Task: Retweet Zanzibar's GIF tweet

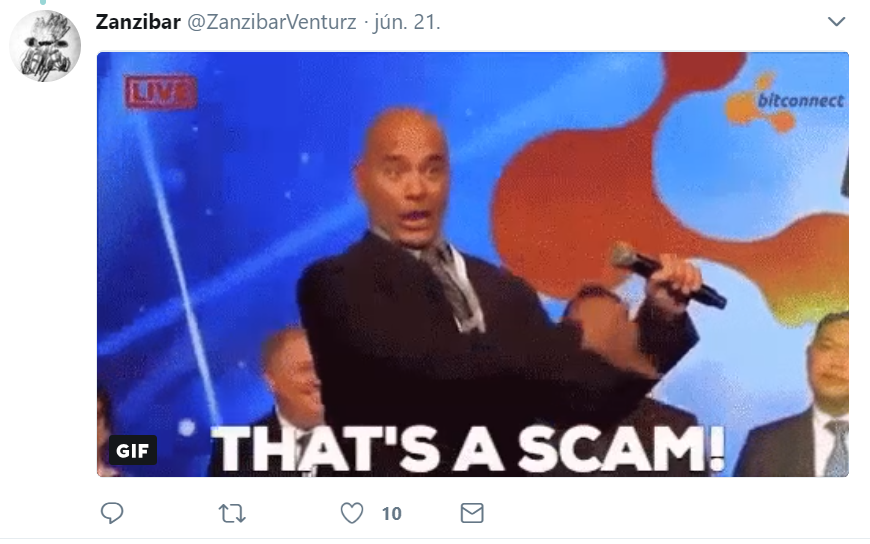Action: coord(232,513)
